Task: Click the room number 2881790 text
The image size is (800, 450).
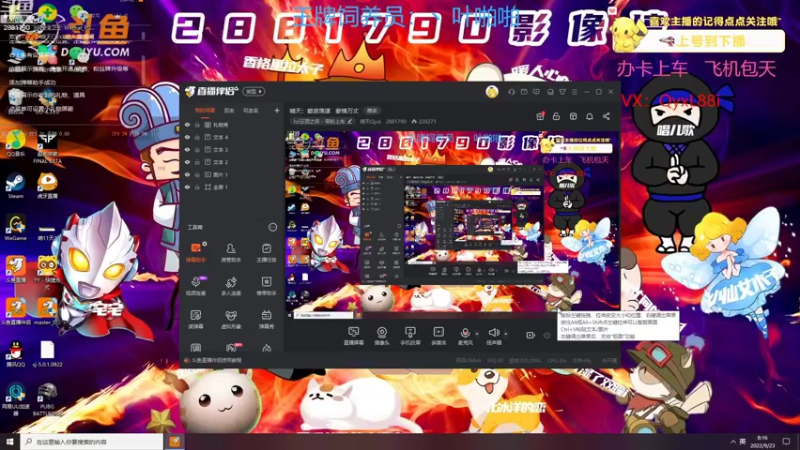Action: 396,121
